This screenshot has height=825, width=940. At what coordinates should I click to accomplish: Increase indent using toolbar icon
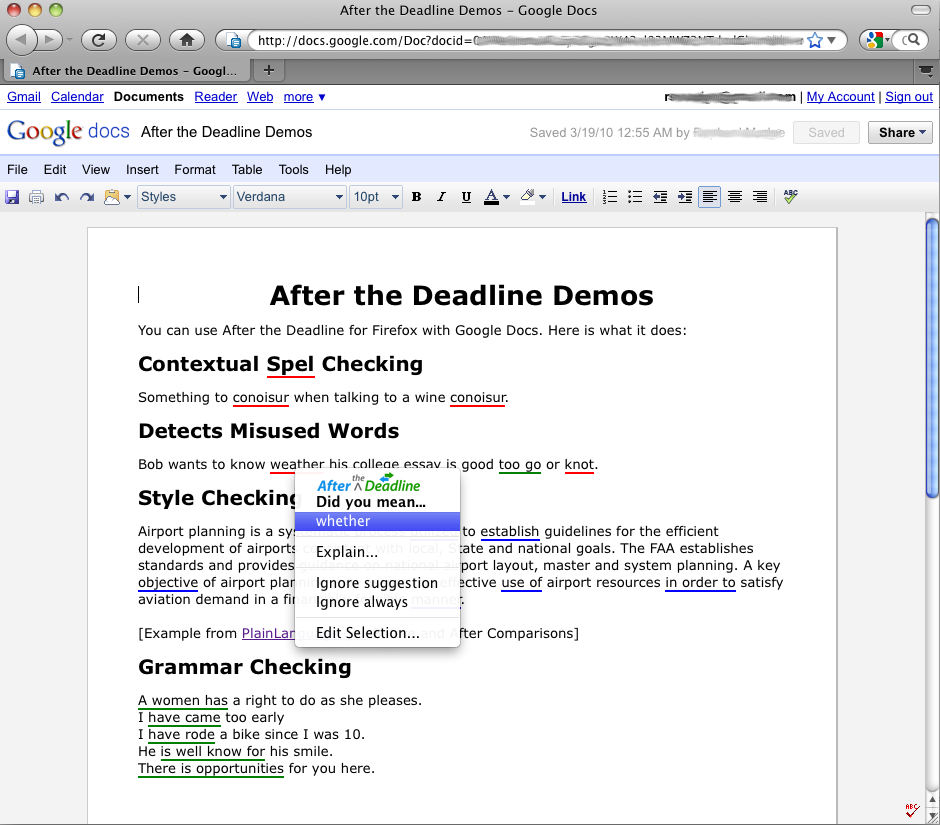(x=685, y=197)
